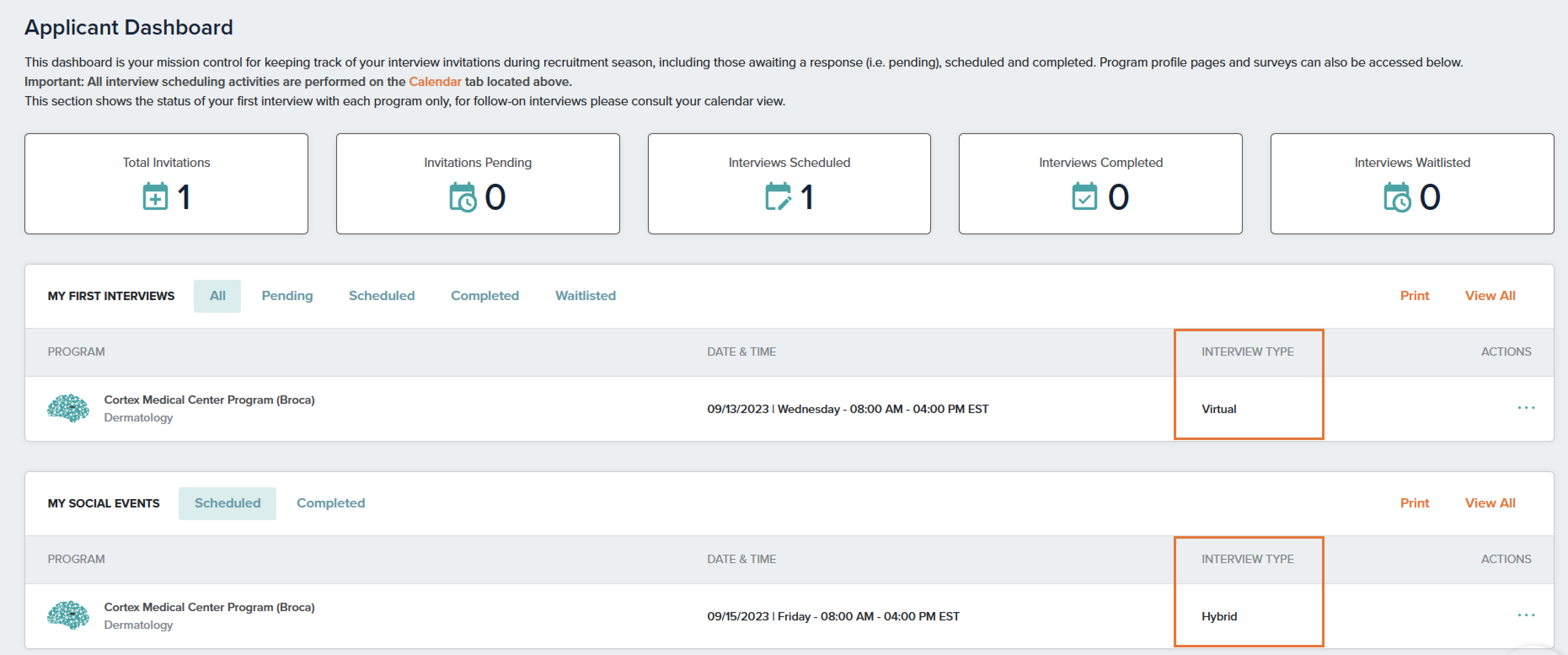Click the brain logo in the 09/15/2023 social event row
This screenshot has height=655, width=1568.
pos(68,615)
